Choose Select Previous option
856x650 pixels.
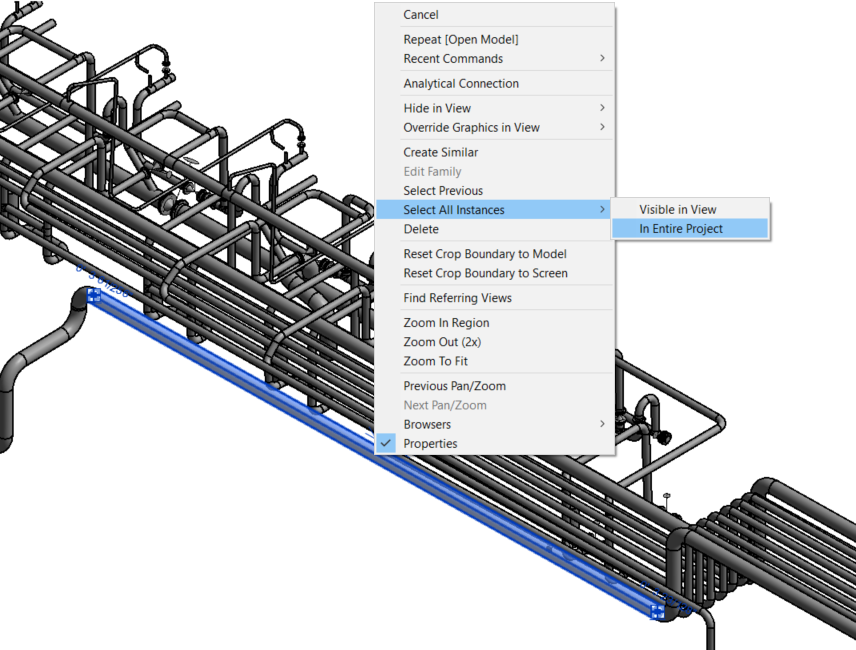pyautogui.click(x=443, y=191)
